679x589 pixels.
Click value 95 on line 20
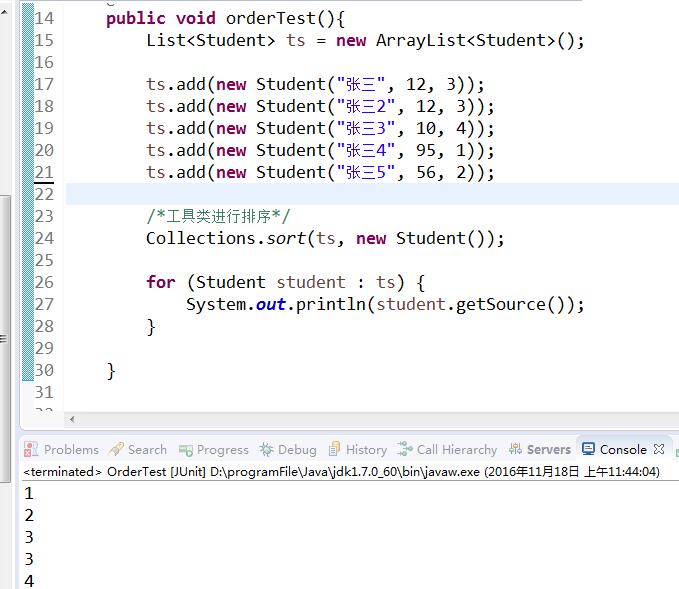[426, 151]
